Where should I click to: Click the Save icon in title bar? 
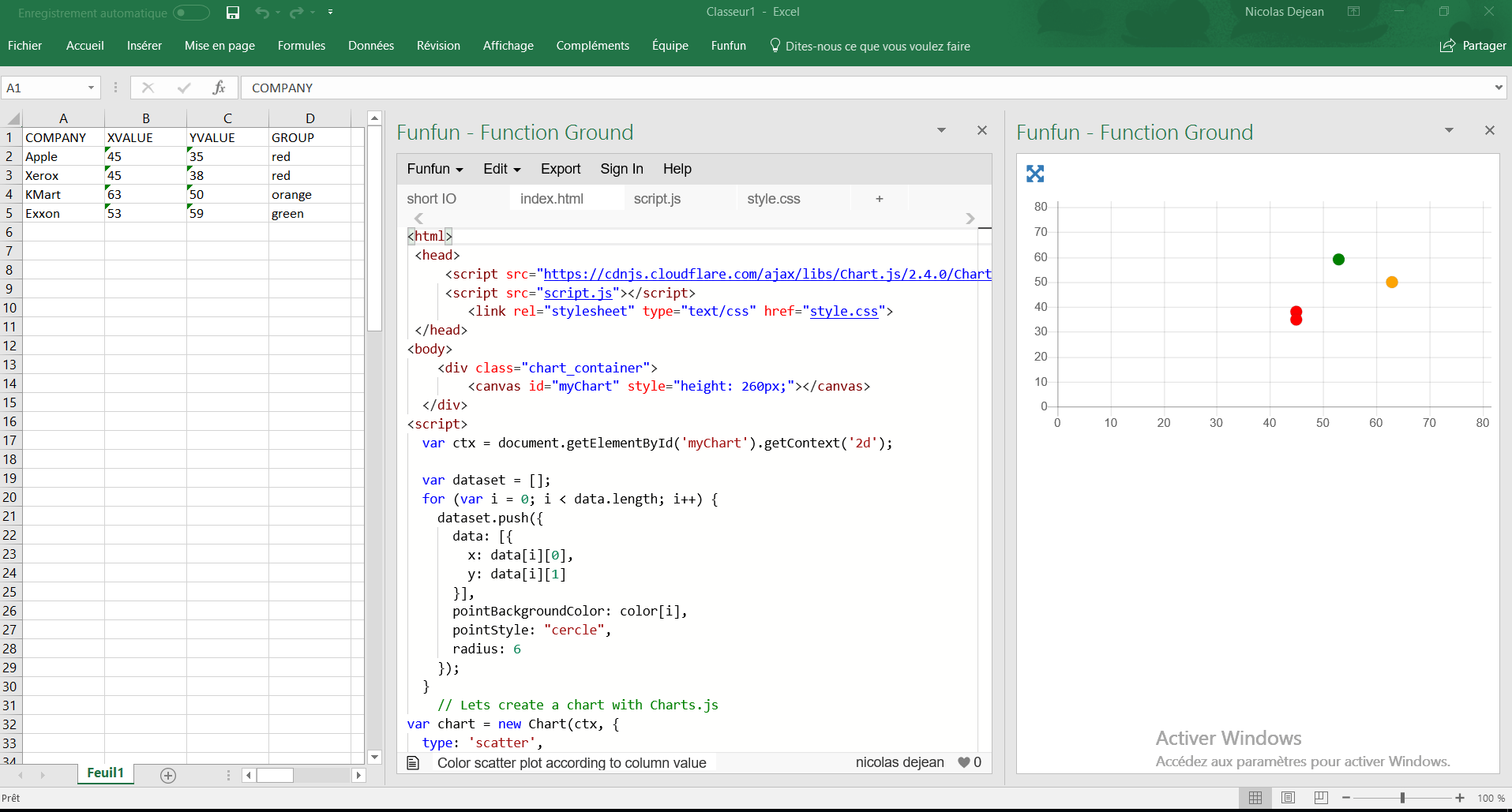pyautogui.click(x=232, y=12)
